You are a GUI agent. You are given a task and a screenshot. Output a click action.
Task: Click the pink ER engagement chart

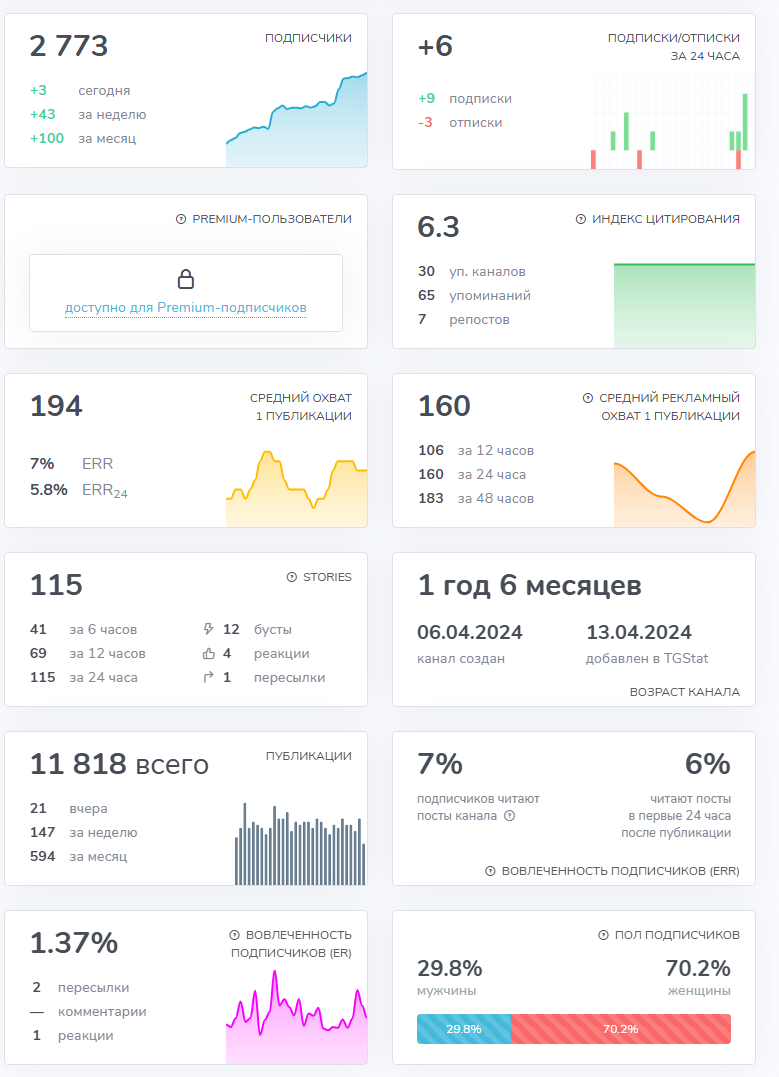(x=297, y=1017)
